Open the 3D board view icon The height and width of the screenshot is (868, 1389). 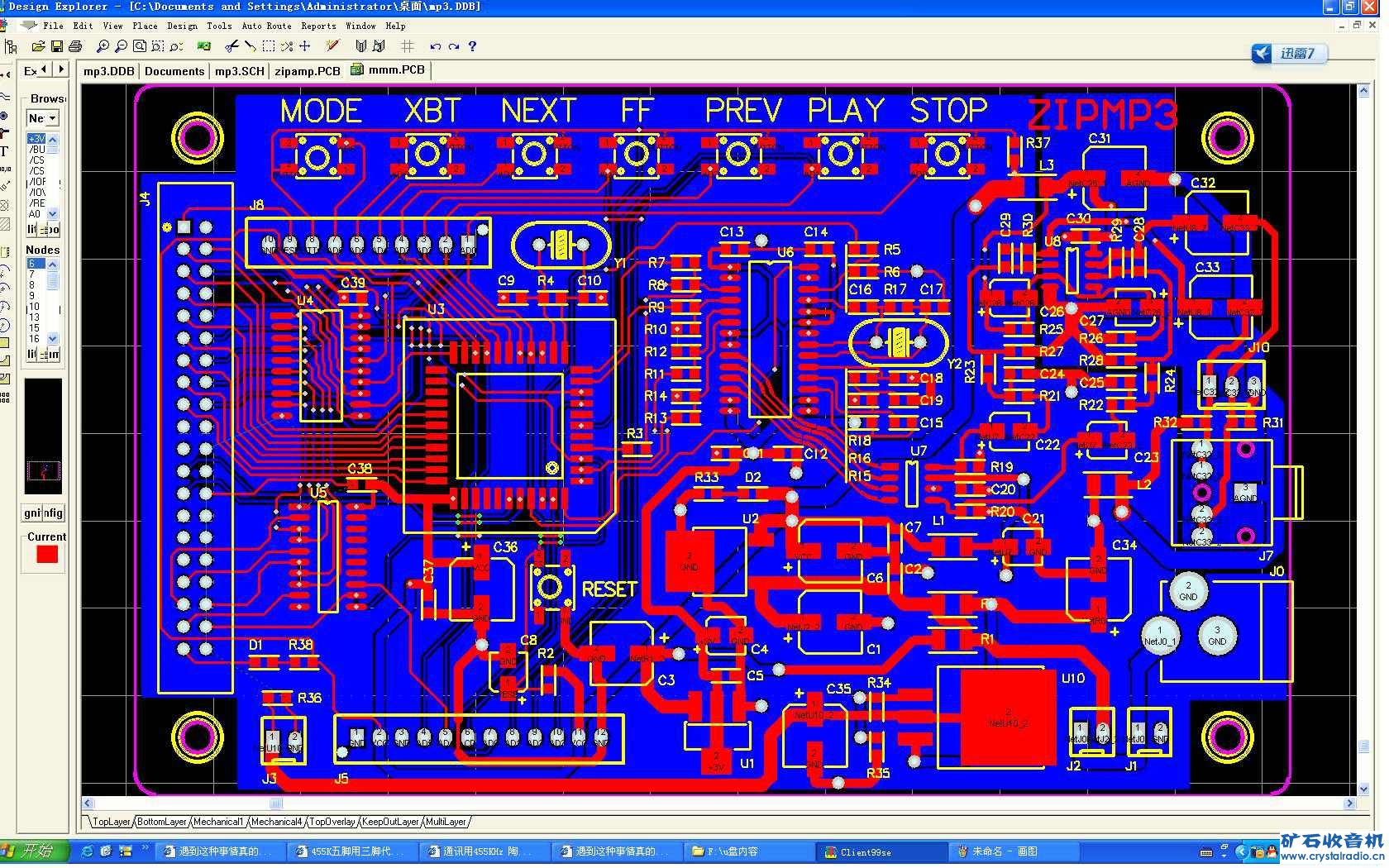[204, 47]
